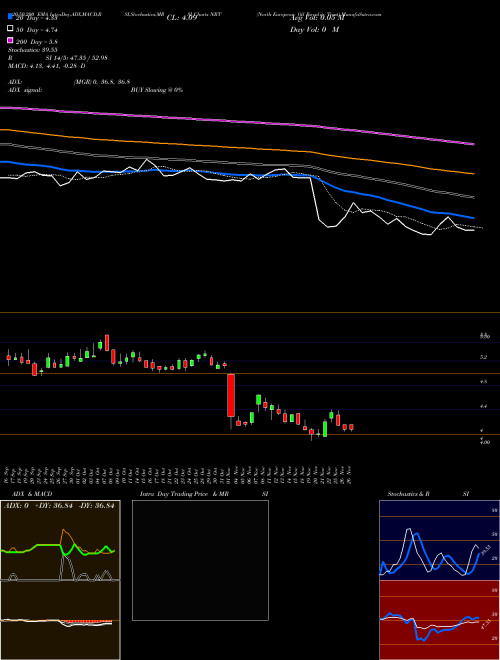Click the large red gap-down candlestick
Image resolution: width=500 pixels, height=660 pixels.
click(x=231, y=396)
